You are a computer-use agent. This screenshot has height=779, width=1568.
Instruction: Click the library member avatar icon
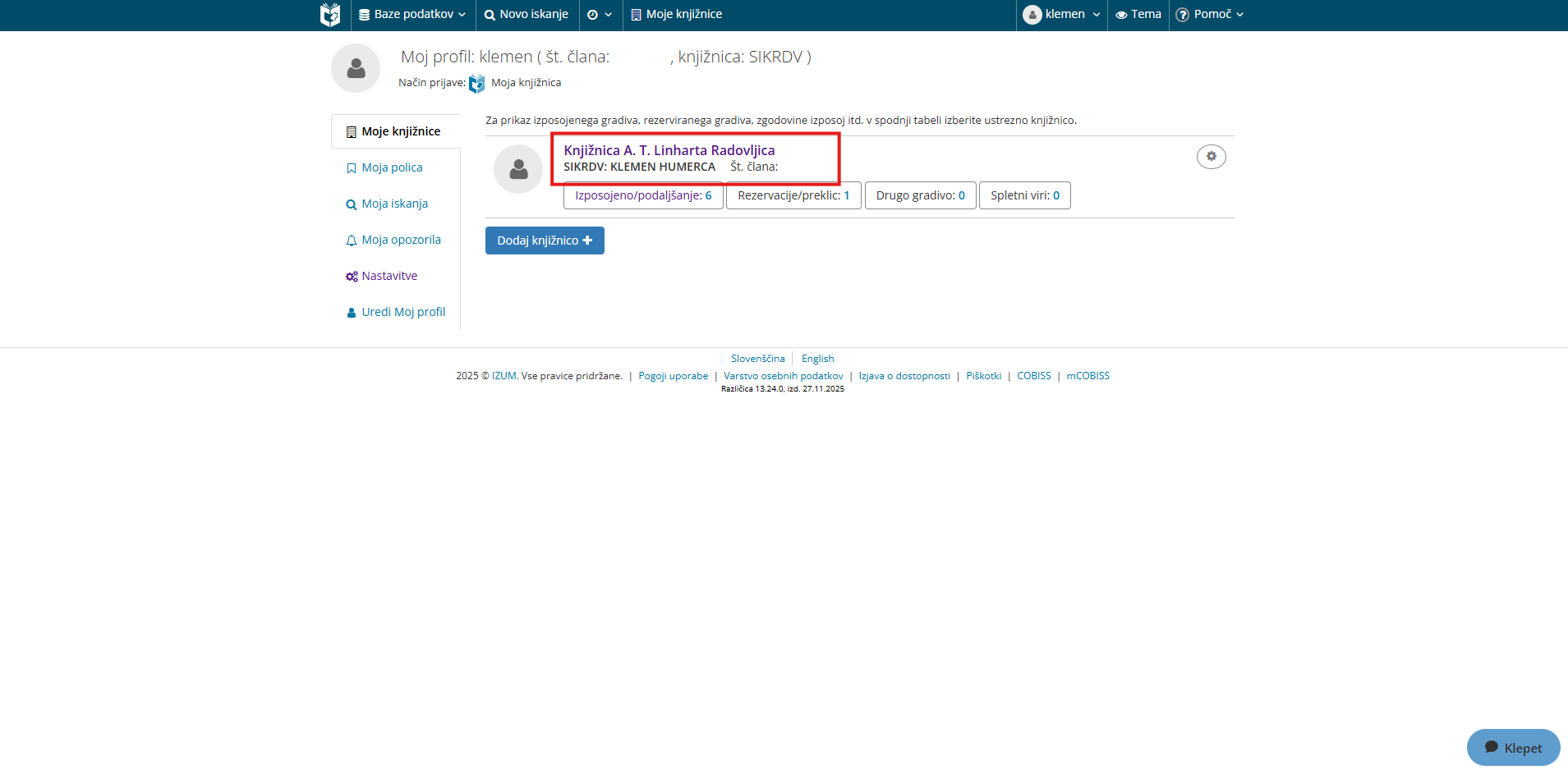pos(518,169)
